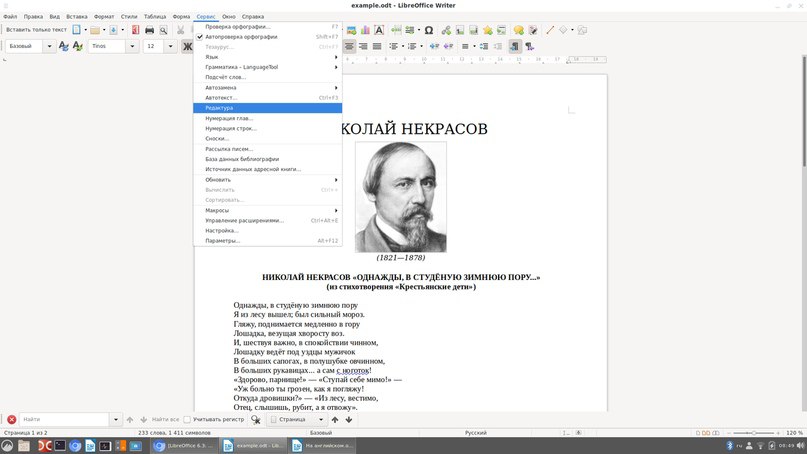Insert basic shape diamond icon
The height and width of the screenshot is (454, 807).
click(563, 30)
